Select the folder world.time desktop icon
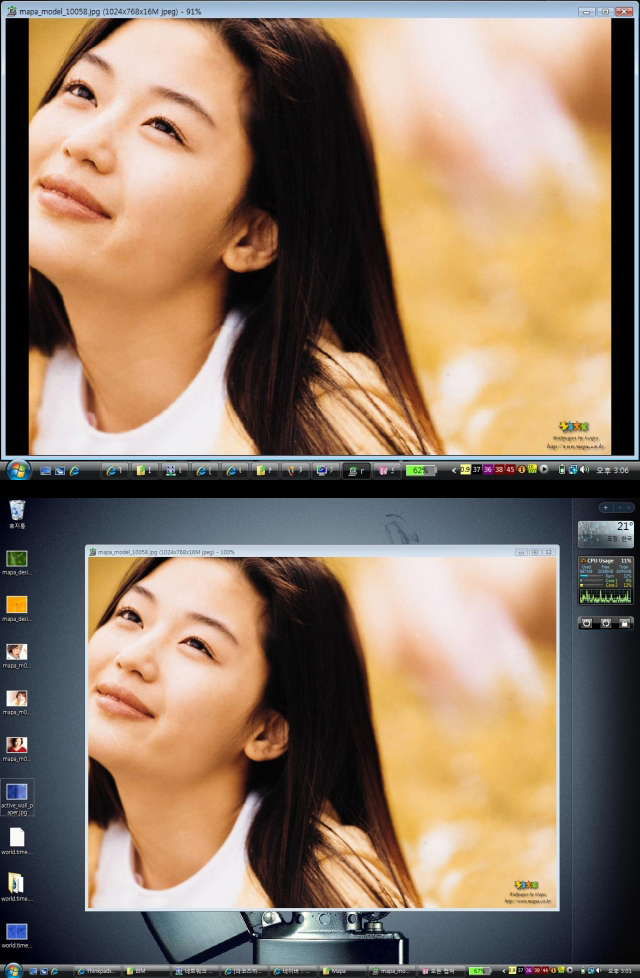The width and height of the screenshot is (640, 978). pos(17,888)
